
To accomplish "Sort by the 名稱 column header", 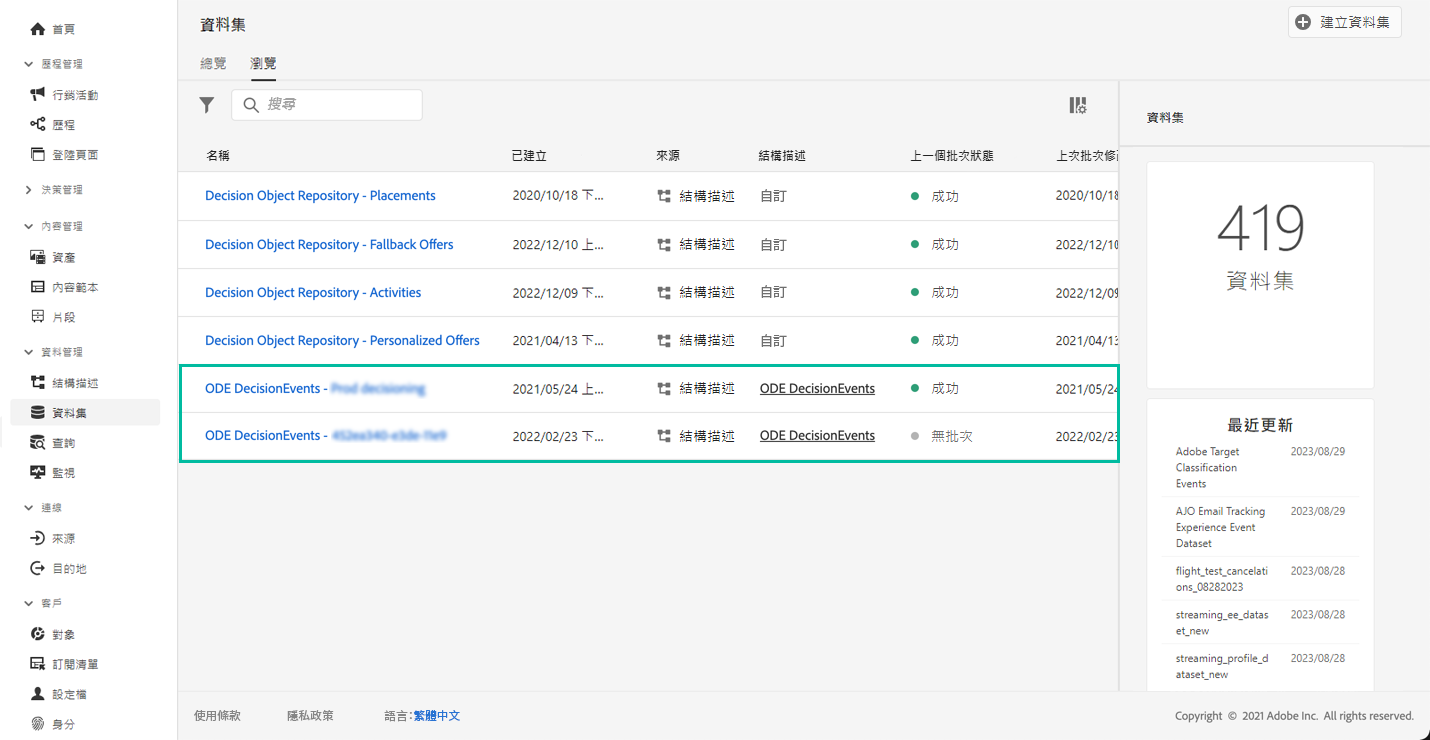I will (x=218, y=156).
